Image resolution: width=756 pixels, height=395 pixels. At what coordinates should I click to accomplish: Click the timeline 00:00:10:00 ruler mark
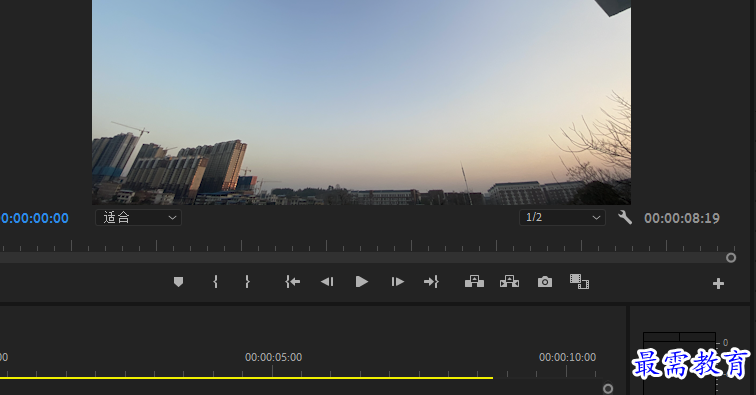pyautogui.click(x=567, y=357)
